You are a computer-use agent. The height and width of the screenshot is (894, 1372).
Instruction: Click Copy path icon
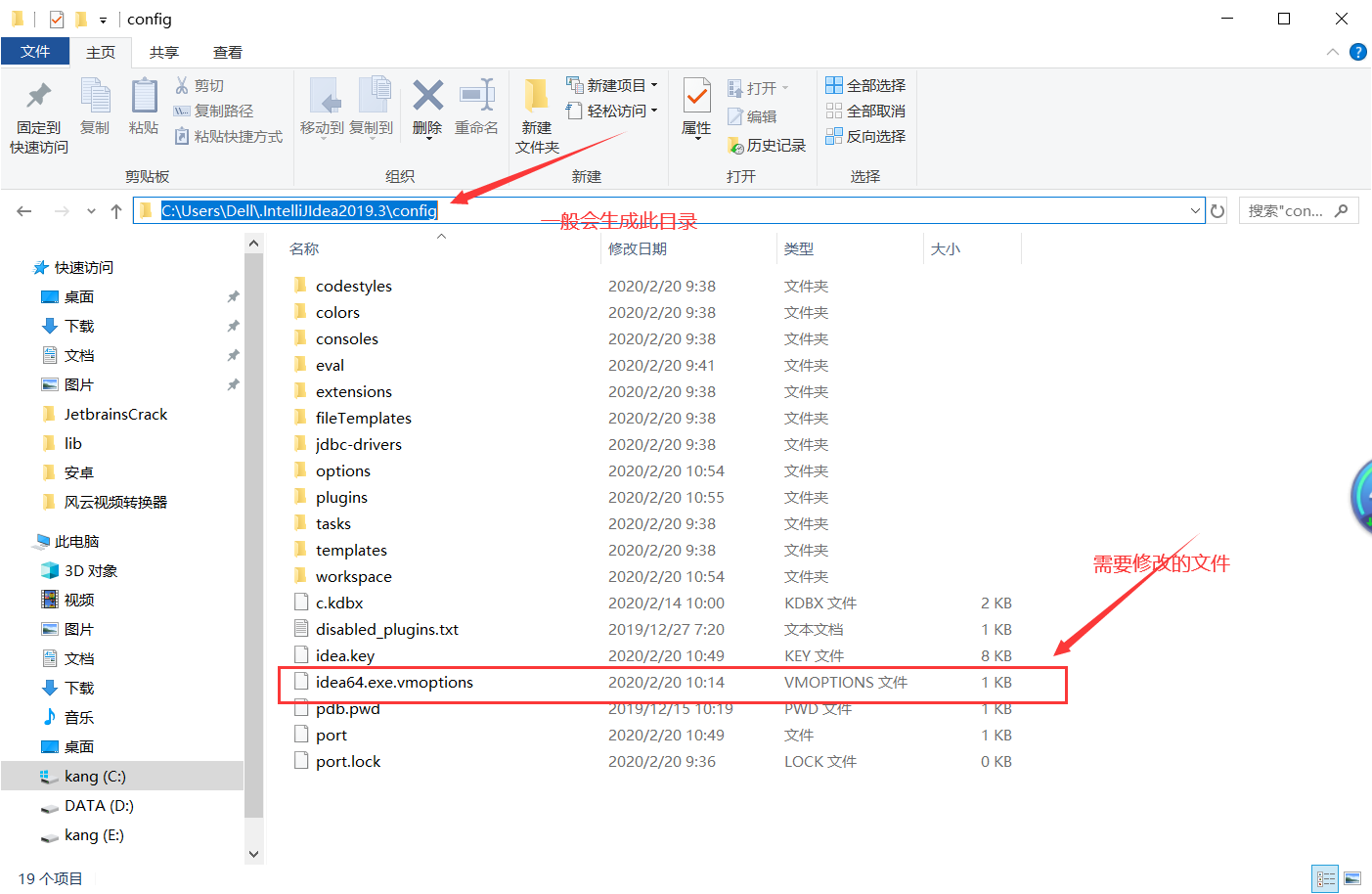coord(182,111)
